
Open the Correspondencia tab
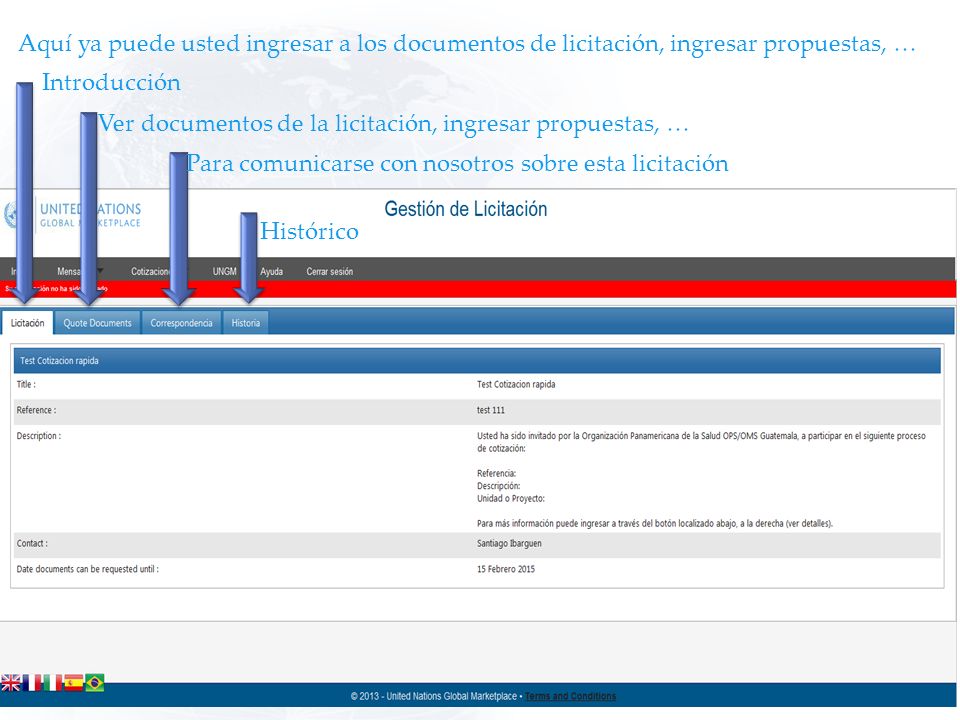pos(181,323)
